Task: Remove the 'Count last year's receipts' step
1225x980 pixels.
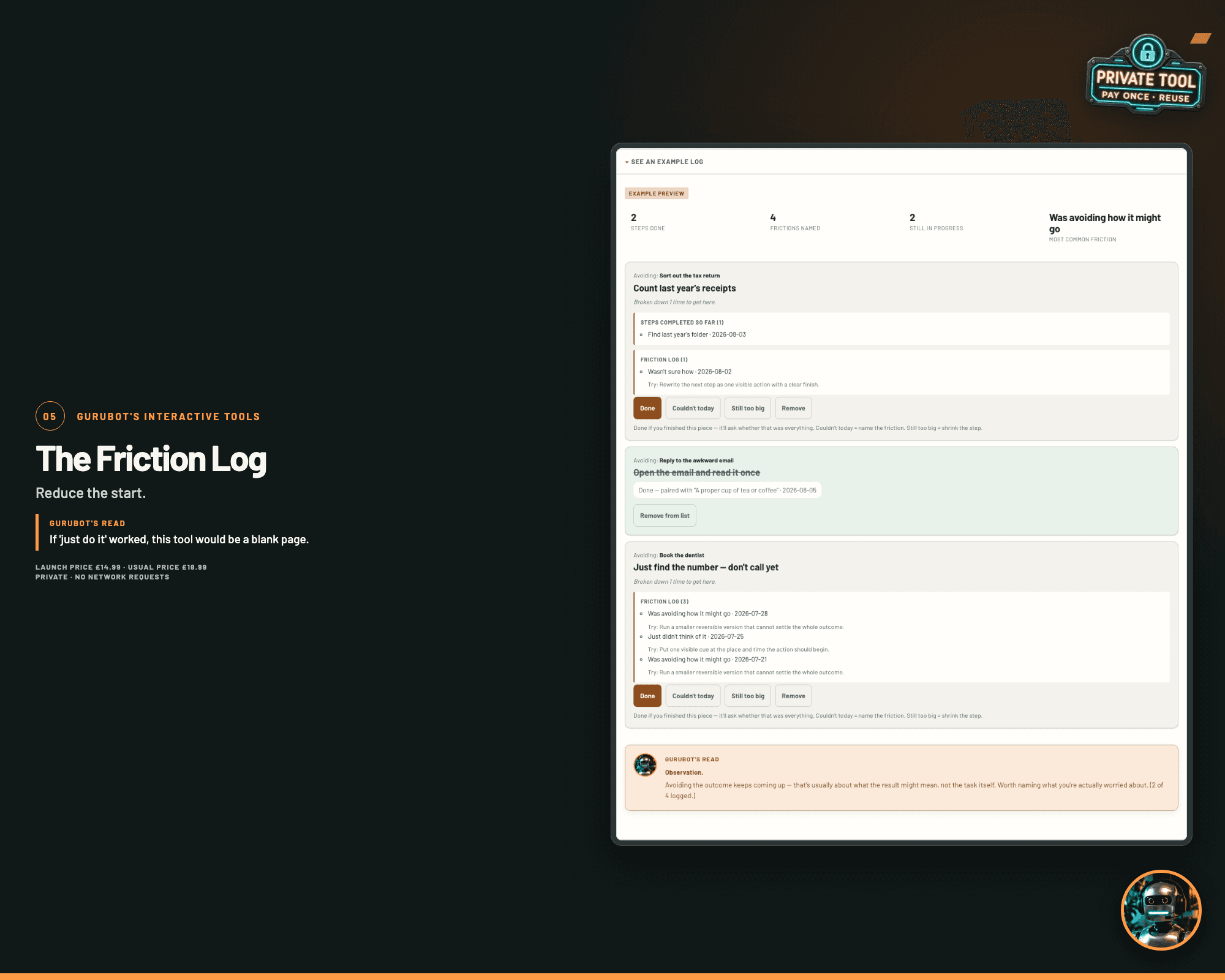Action: tap(793, 409)
